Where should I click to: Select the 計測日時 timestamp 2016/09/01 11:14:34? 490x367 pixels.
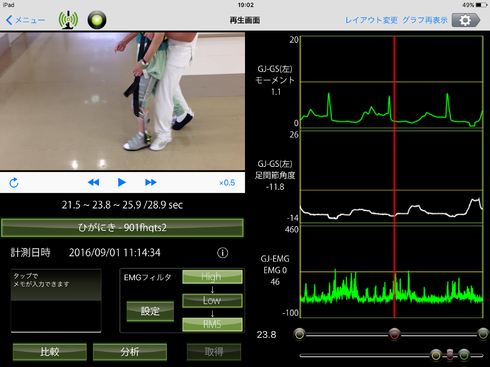(115, 253)
